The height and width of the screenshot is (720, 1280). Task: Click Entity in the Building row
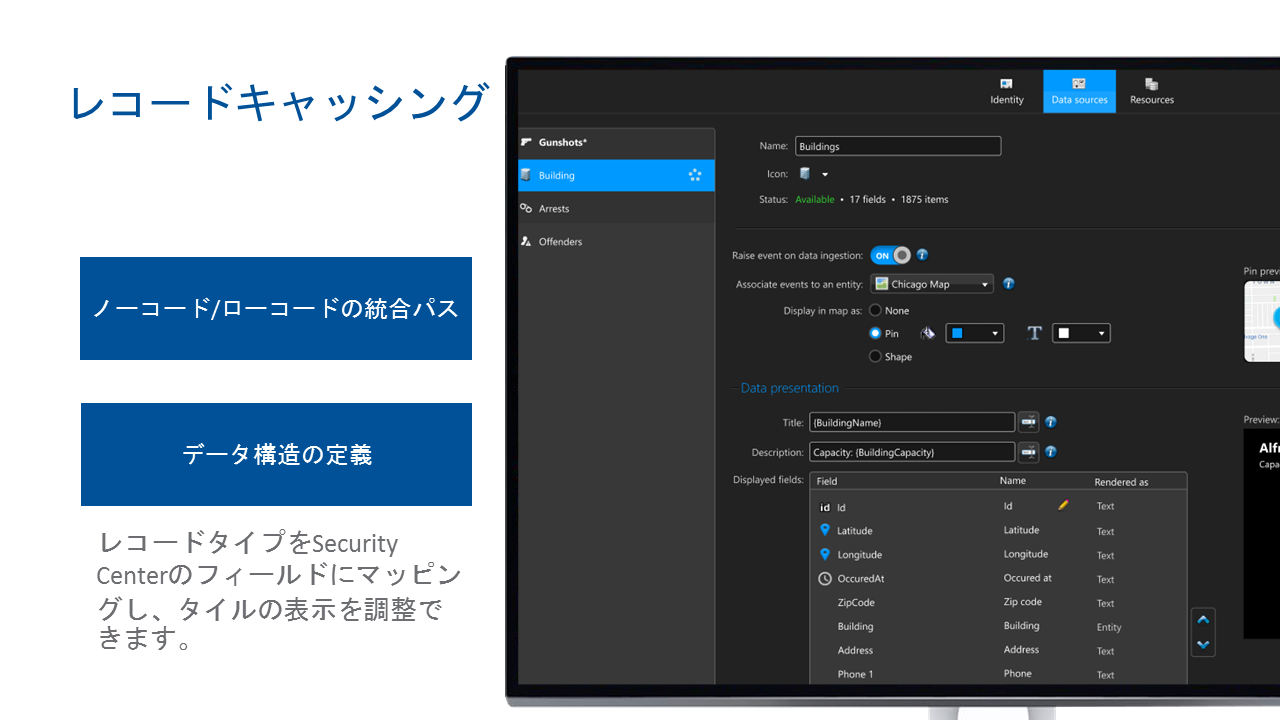(x=1109, y=627)
